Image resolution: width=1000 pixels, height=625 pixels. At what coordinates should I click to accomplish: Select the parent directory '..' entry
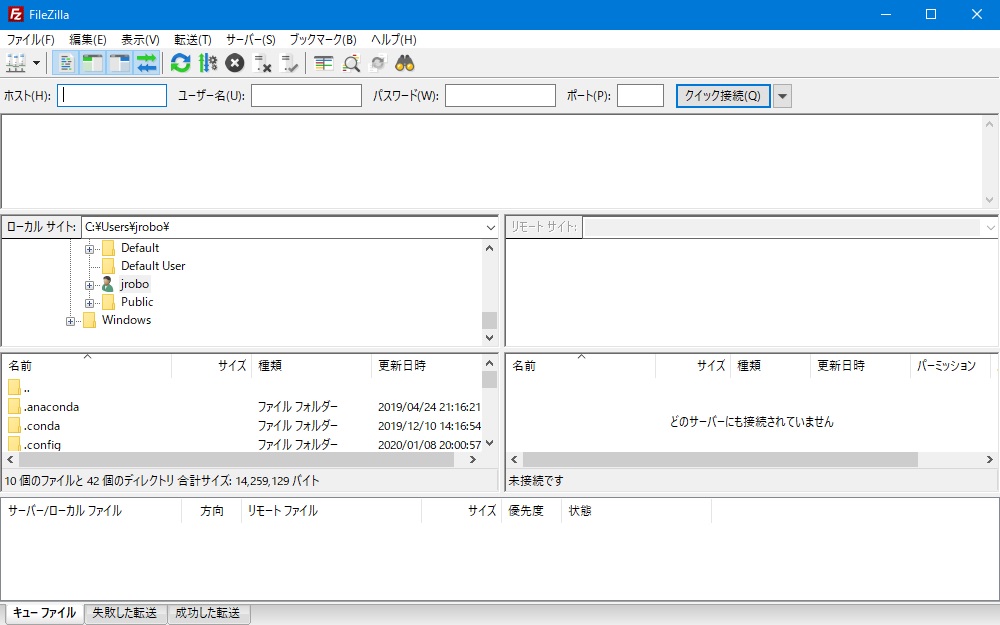(x=244, y=388)
